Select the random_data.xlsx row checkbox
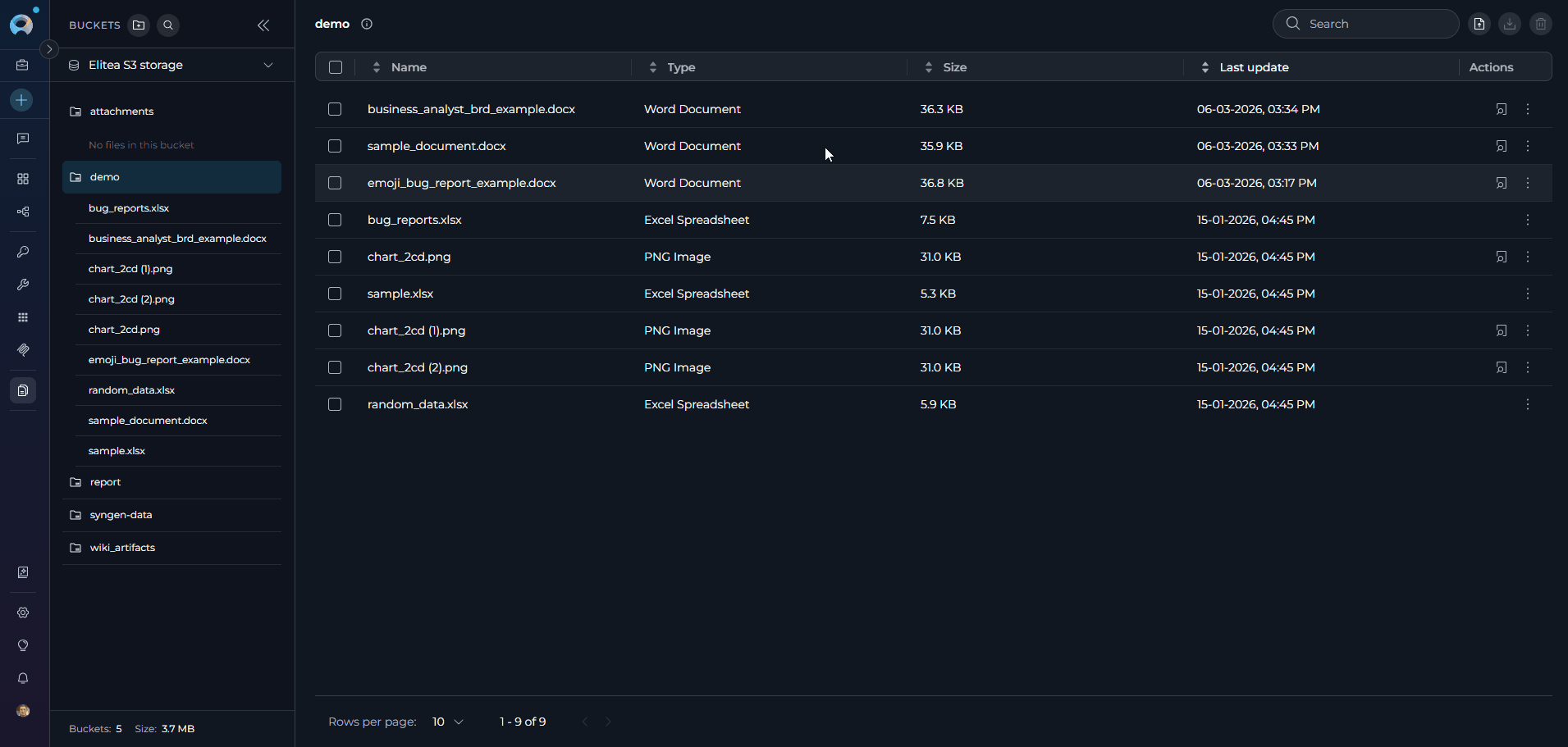The image size is (1568, 747). 335,404
